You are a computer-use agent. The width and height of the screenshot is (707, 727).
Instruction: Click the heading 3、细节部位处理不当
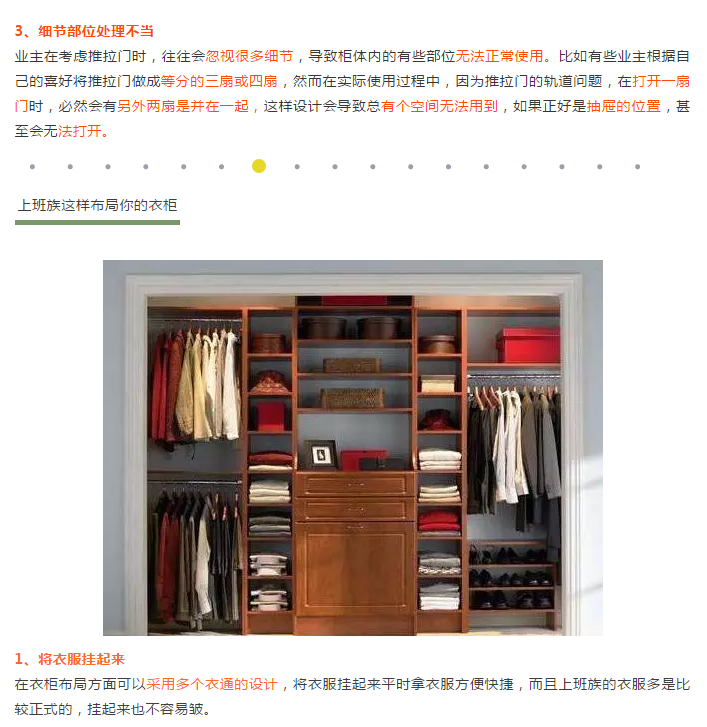[x=84, y=31]
